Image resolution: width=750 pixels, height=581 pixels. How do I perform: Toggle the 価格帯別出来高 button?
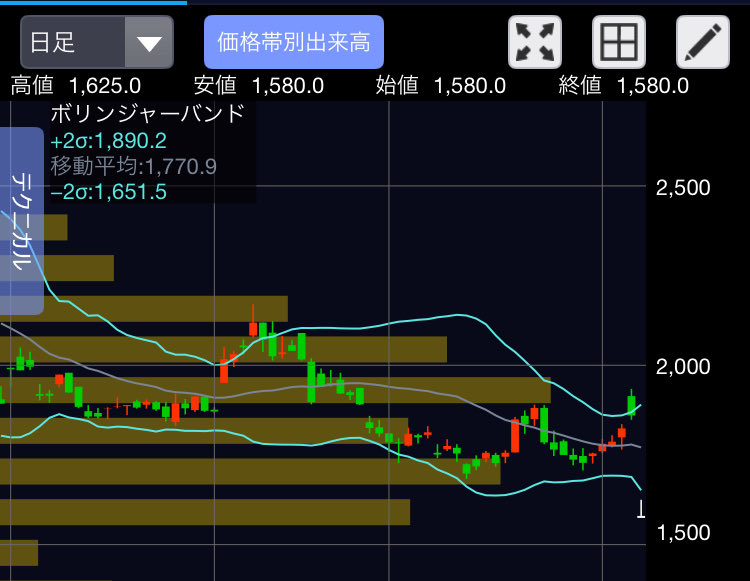click(294, 42)
